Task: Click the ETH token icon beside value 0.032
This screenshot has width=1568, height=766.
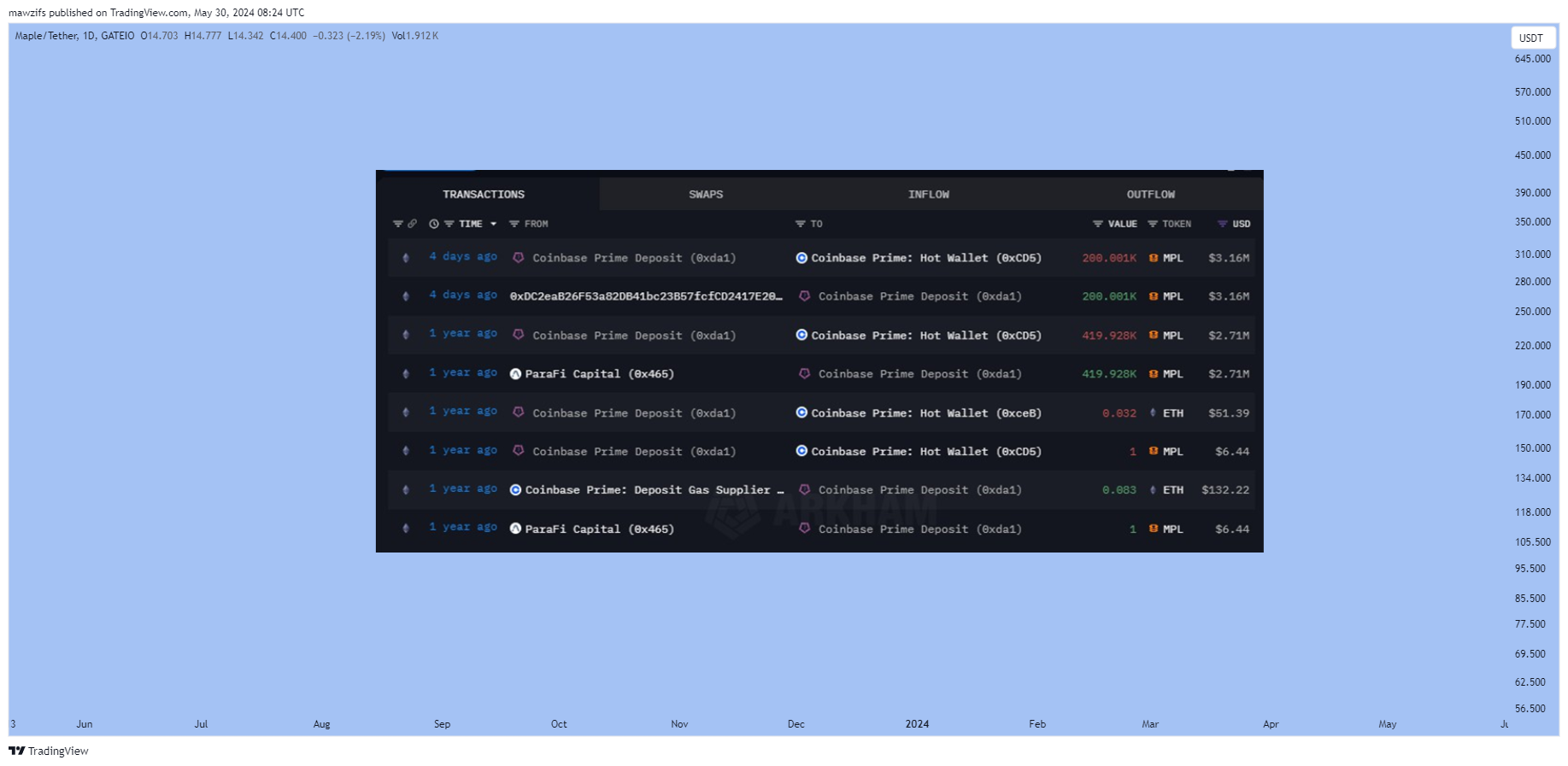Action: click(1153, 412)
